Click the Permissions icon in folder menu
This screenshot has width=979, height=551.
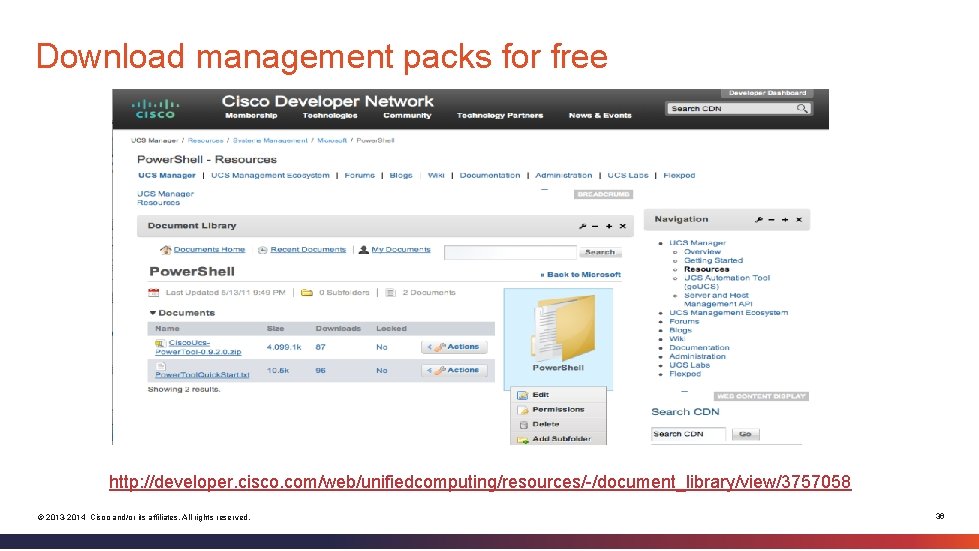point(523,410)
